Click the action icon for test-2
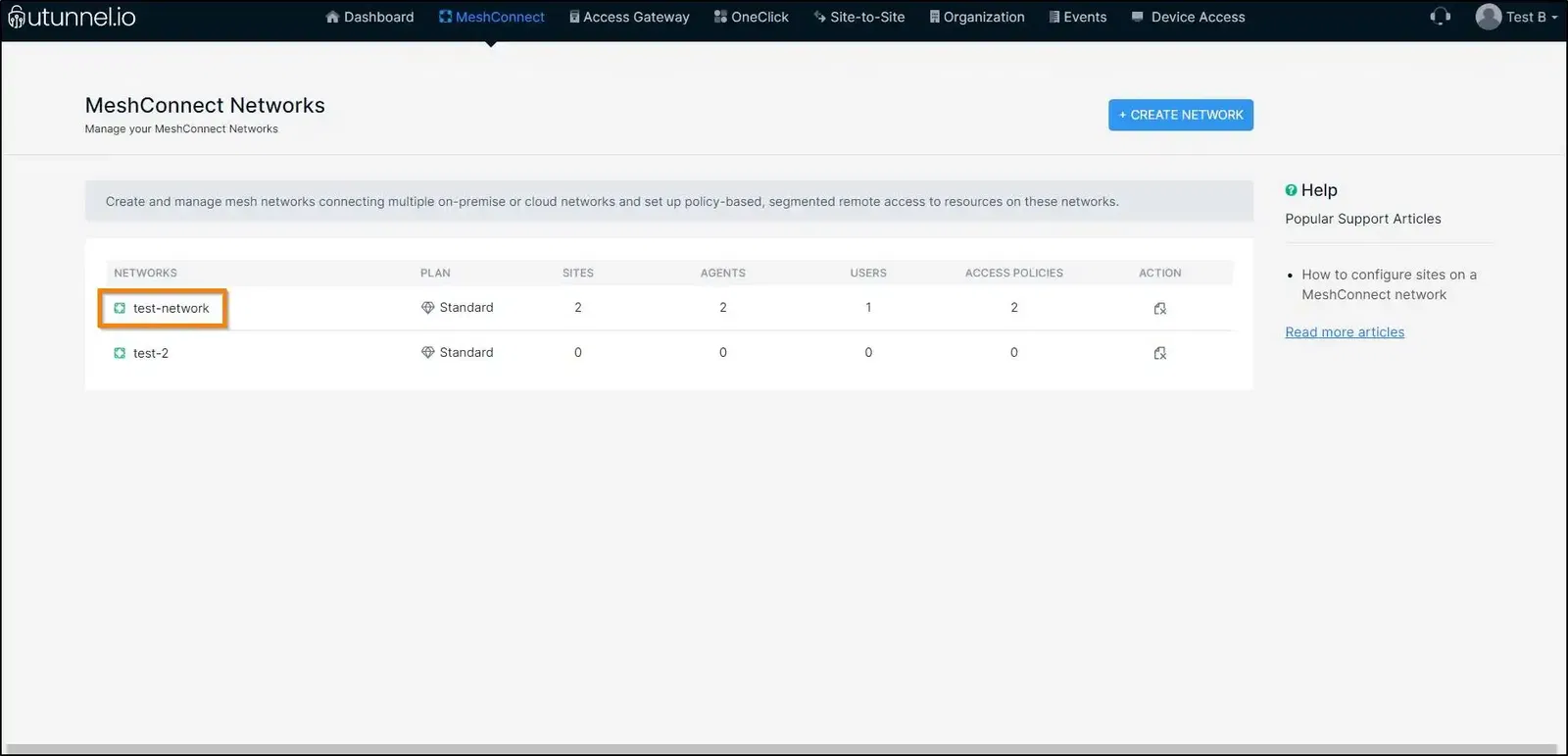 pos(1160,353)
